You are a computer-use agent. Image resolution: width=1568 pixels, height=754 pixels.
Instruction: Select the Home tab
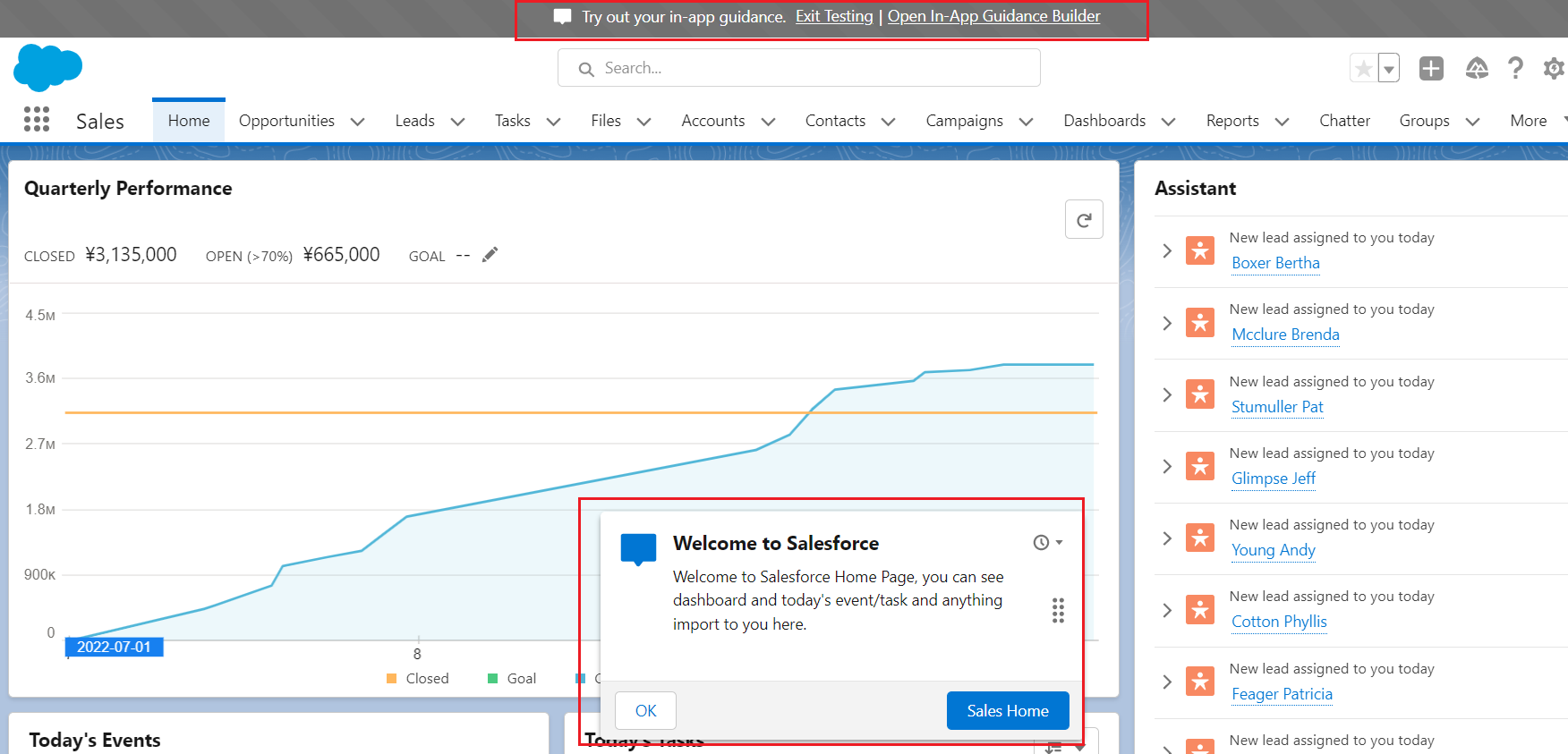pyautogui.click(x=189, y=121)
